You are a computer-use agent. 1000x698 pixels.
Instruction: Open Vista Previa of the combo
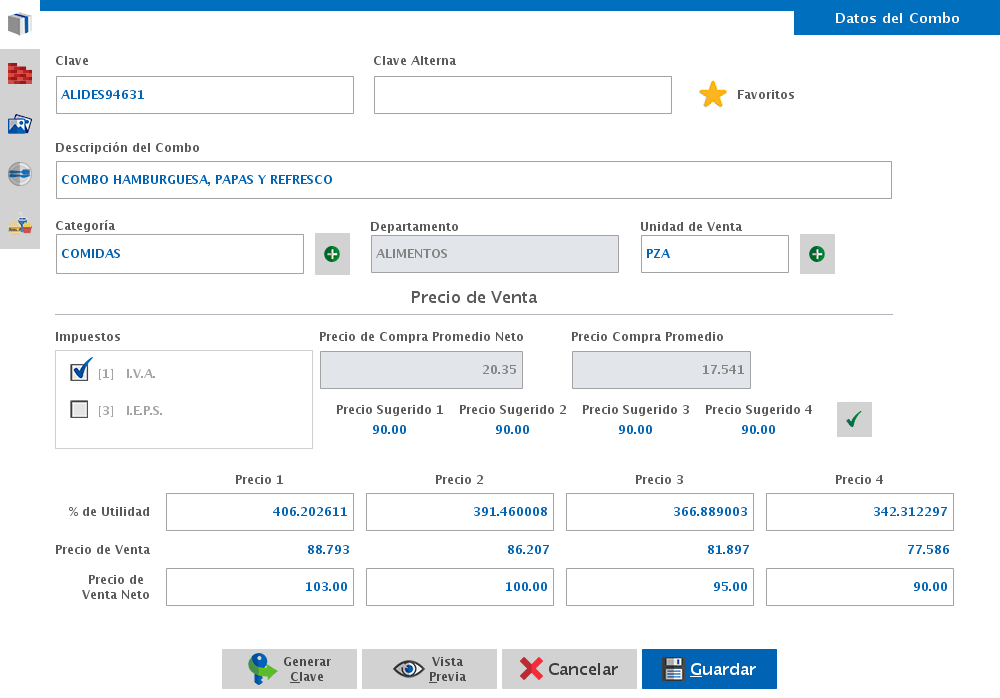click(x=429, y=669)
